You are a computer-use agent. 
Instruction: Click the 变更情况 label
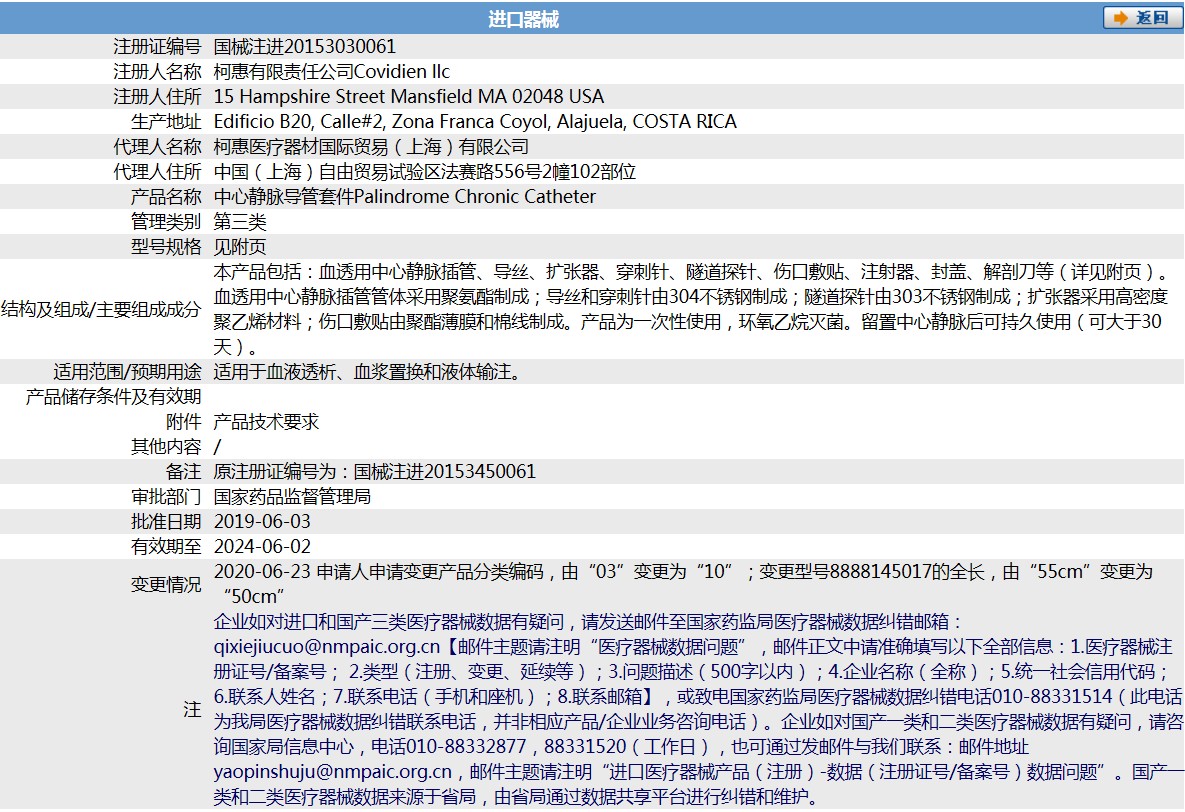coord(166,584)
